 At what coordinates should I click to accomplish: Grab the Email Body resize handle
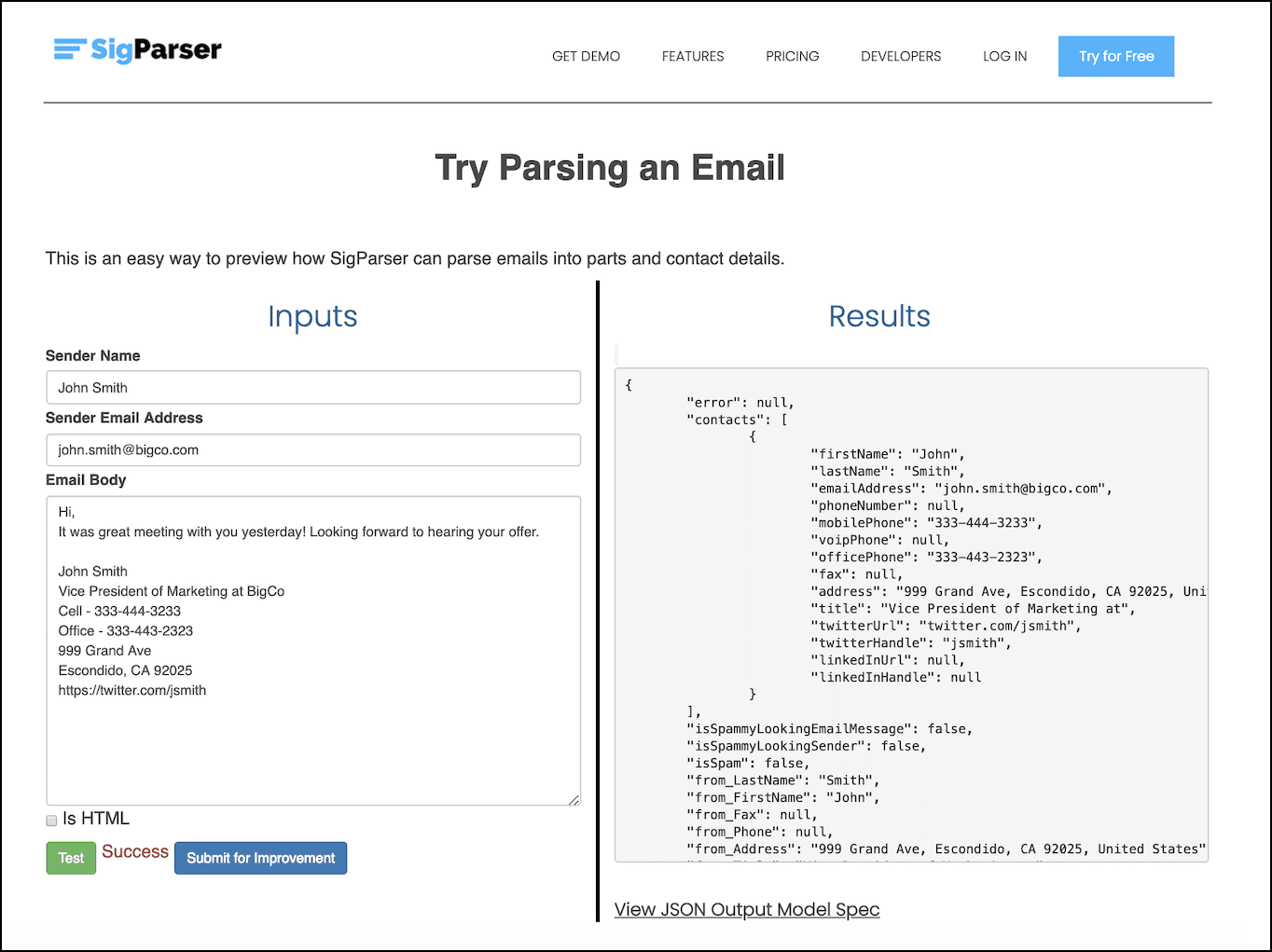click(x=574, y=799)
